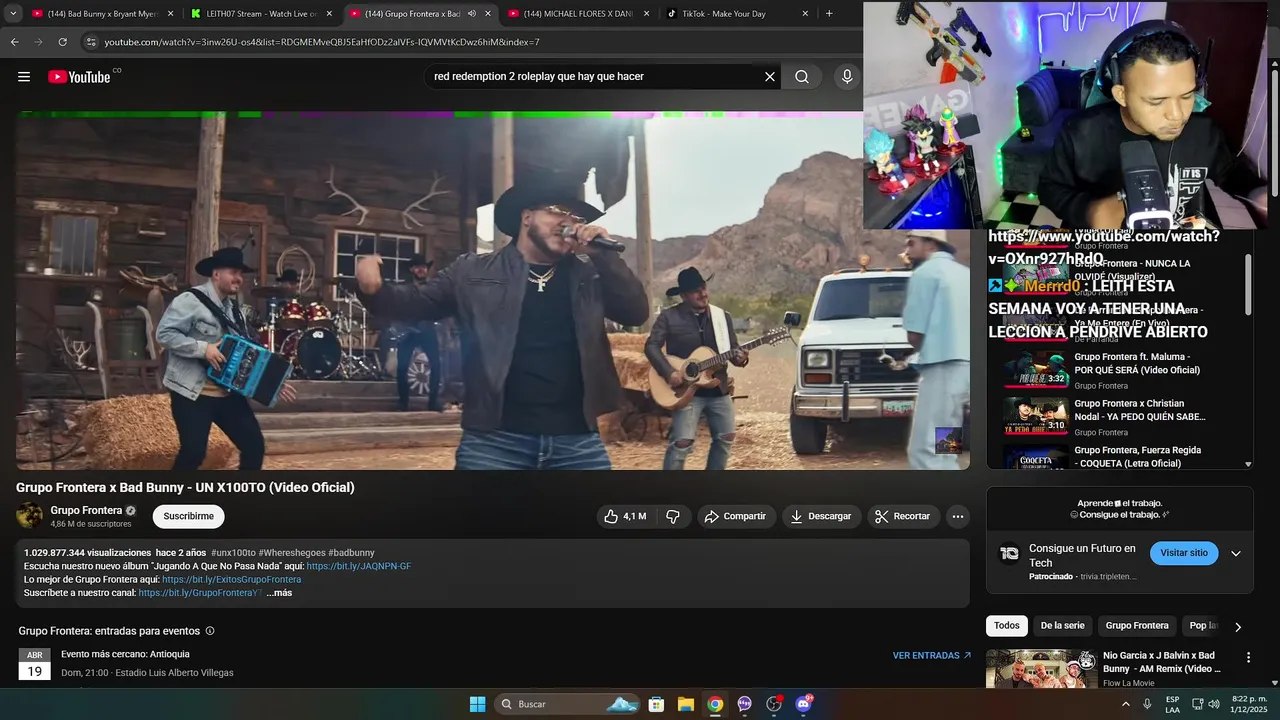The height and width of the screenshot is (720, 1280).
Task: Click the video player to pause
Action: [492, 290]
